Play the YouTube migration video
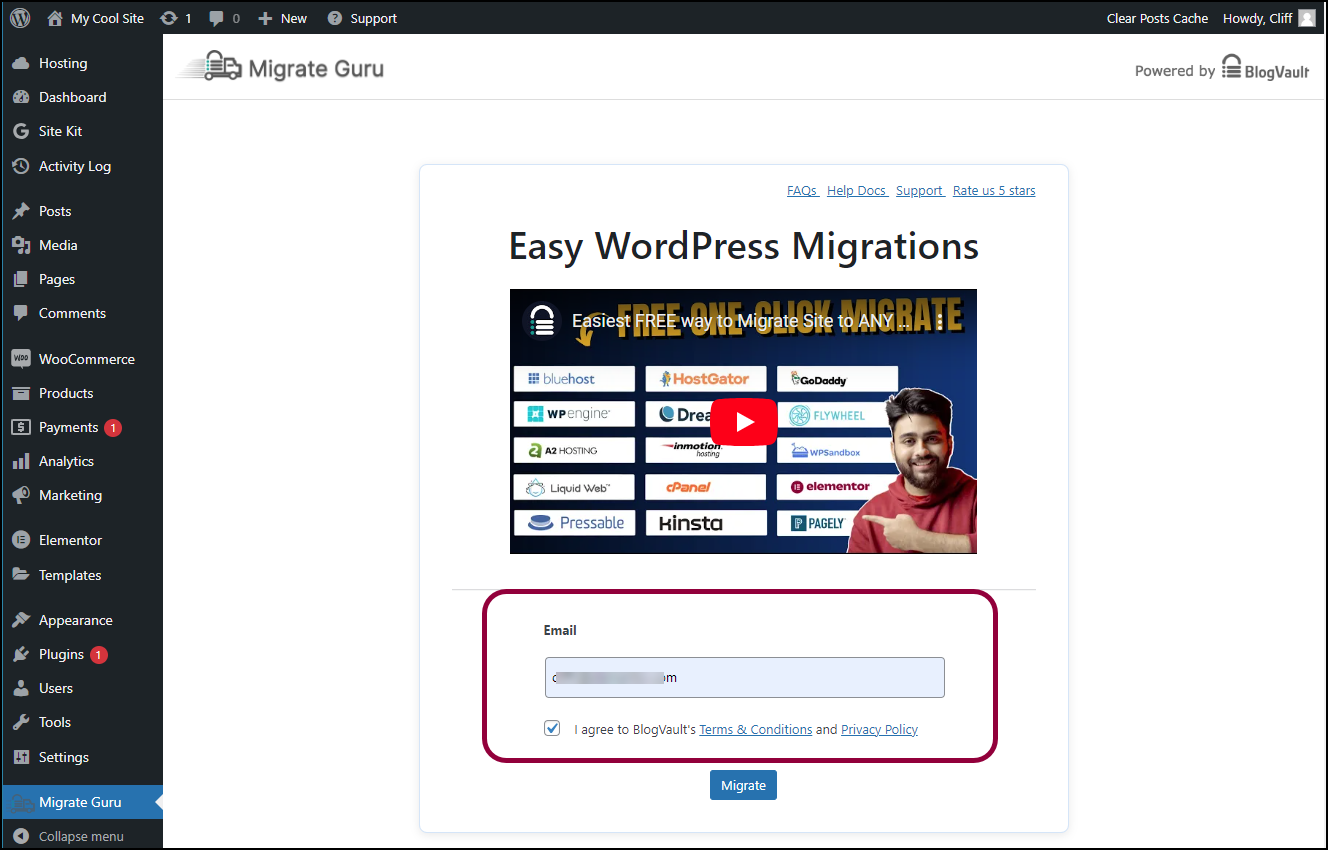The height and width of the screenshot is (850, 1328). pyautogui.click(x=743, y=421)
